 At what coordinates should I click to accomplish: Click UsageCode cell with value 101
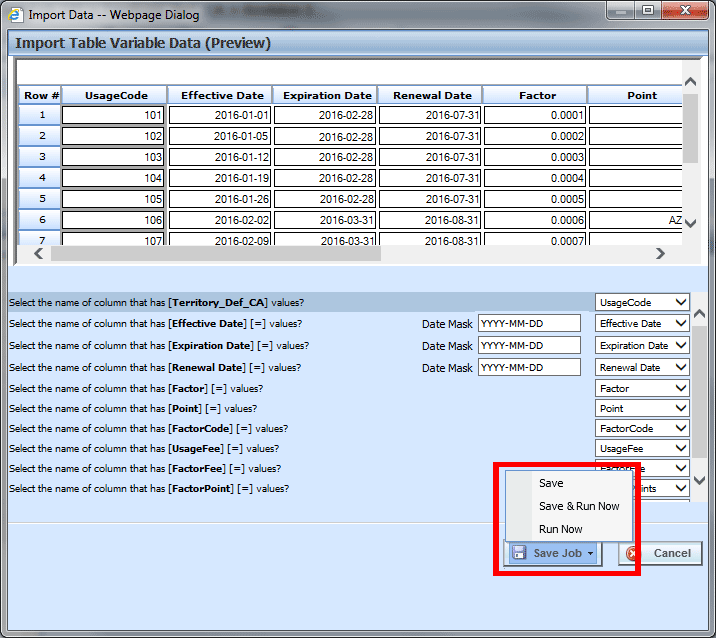tap(113, 115)
